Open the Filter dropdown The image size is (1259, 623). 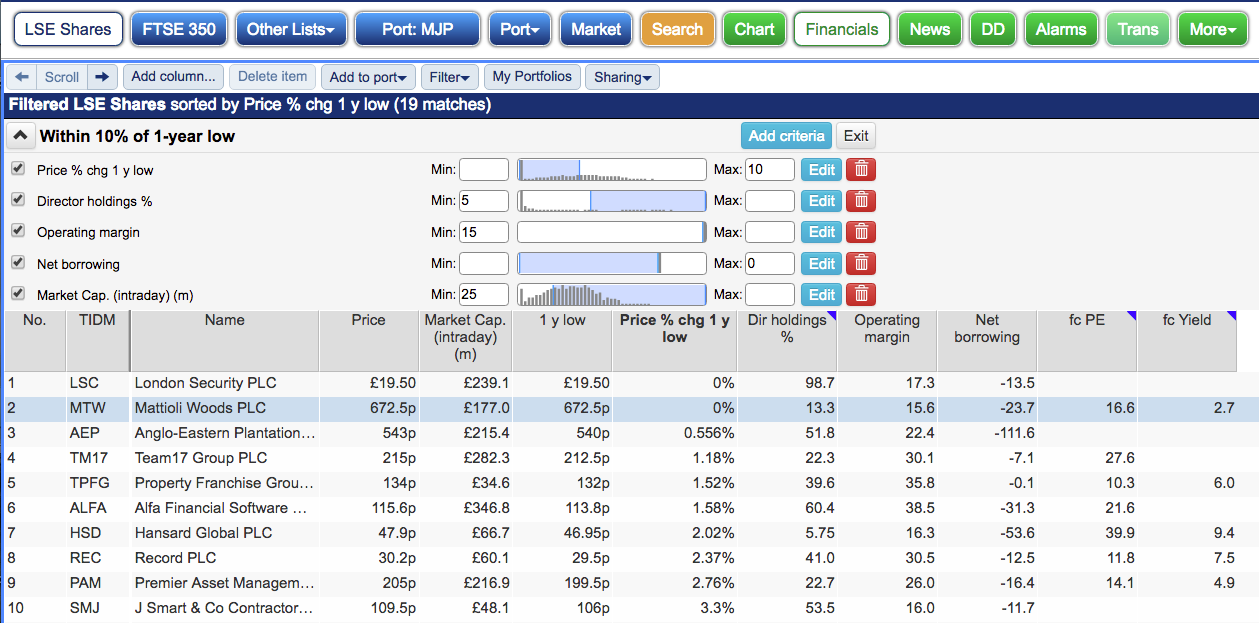[450, 77]
